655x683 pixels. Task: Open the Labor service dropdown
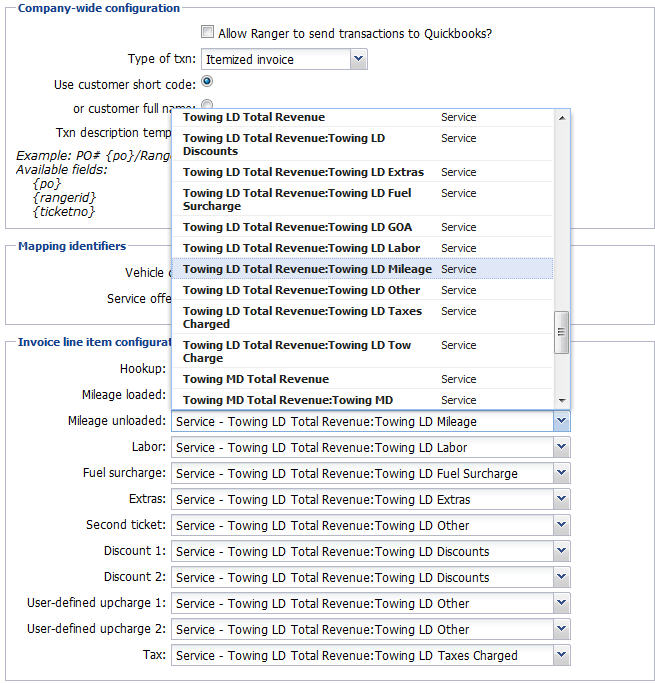coord(562,448)
